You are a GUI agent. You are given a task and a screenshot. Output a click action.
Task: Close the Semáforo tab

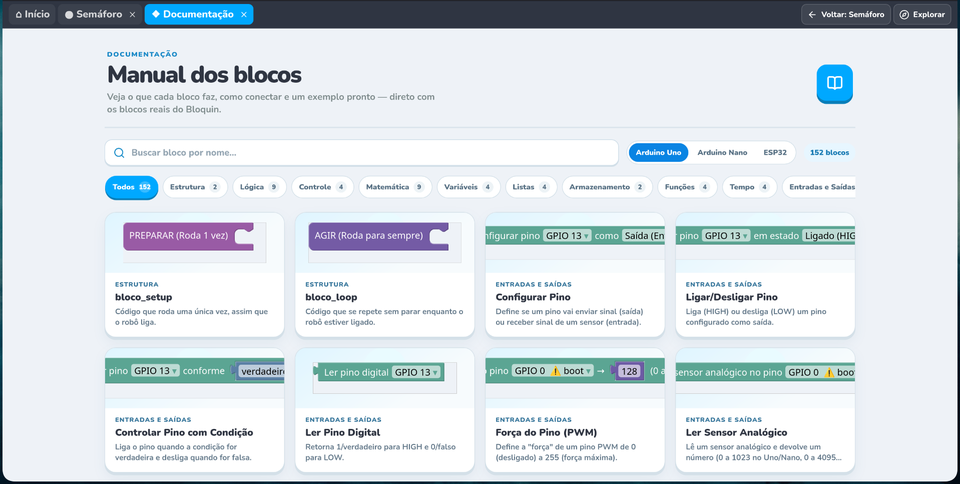(x=132, y=15)
